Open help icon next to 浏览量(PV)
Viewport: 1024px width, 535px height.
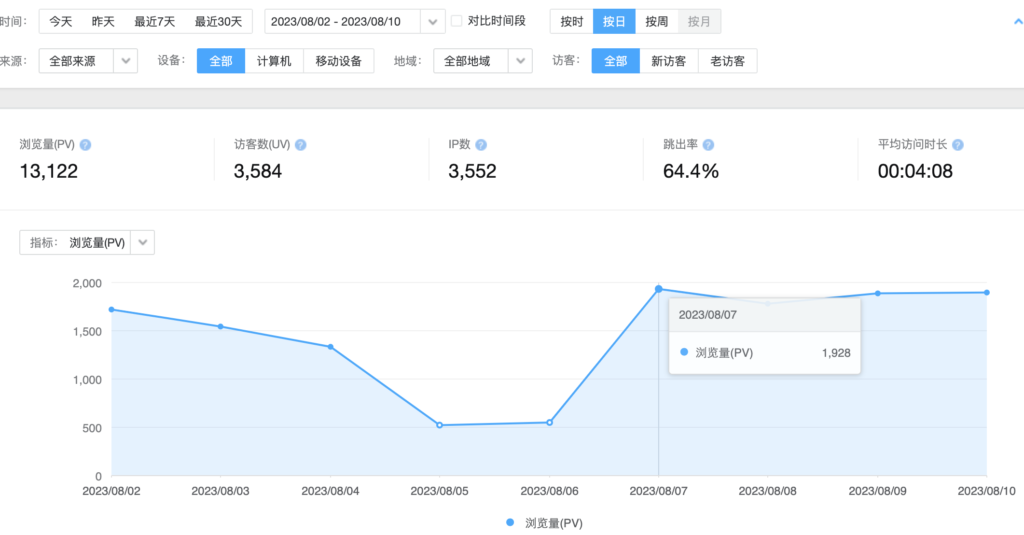86,145
